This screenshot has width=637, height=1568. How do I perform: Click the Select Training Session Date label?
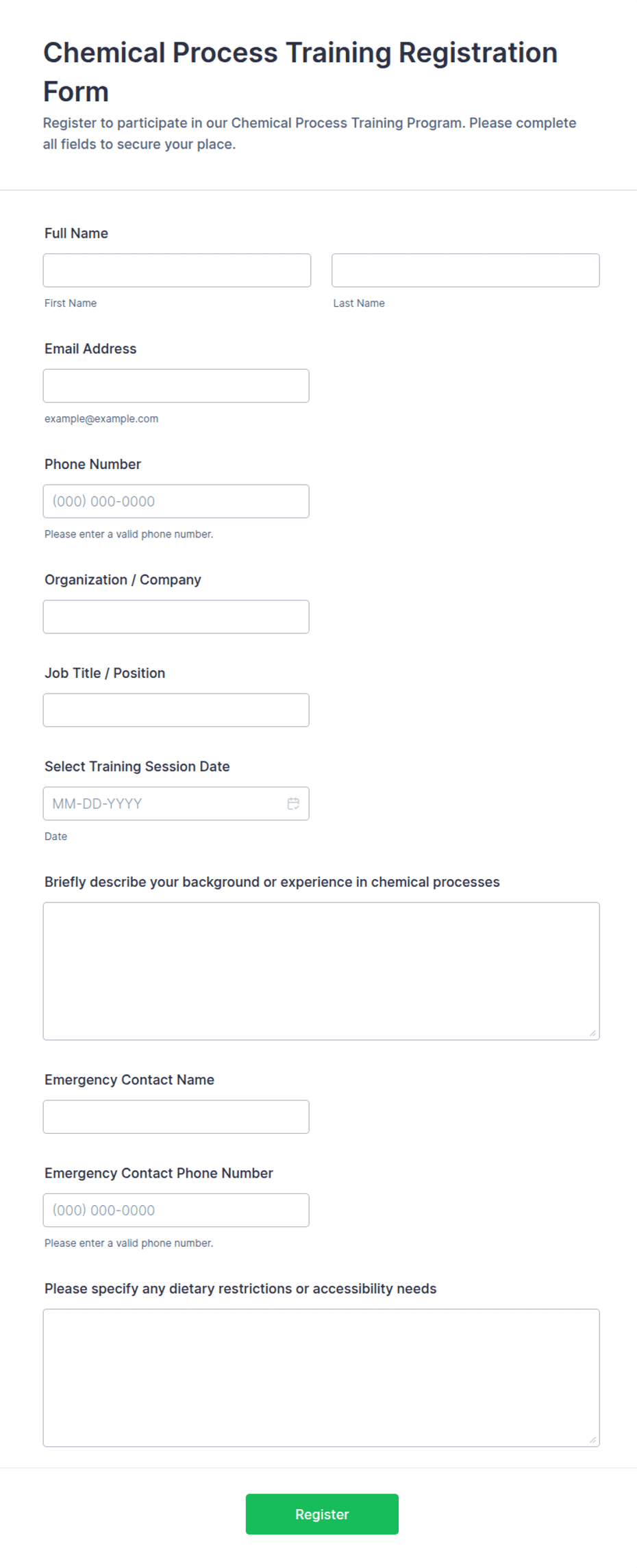[137, 766]
